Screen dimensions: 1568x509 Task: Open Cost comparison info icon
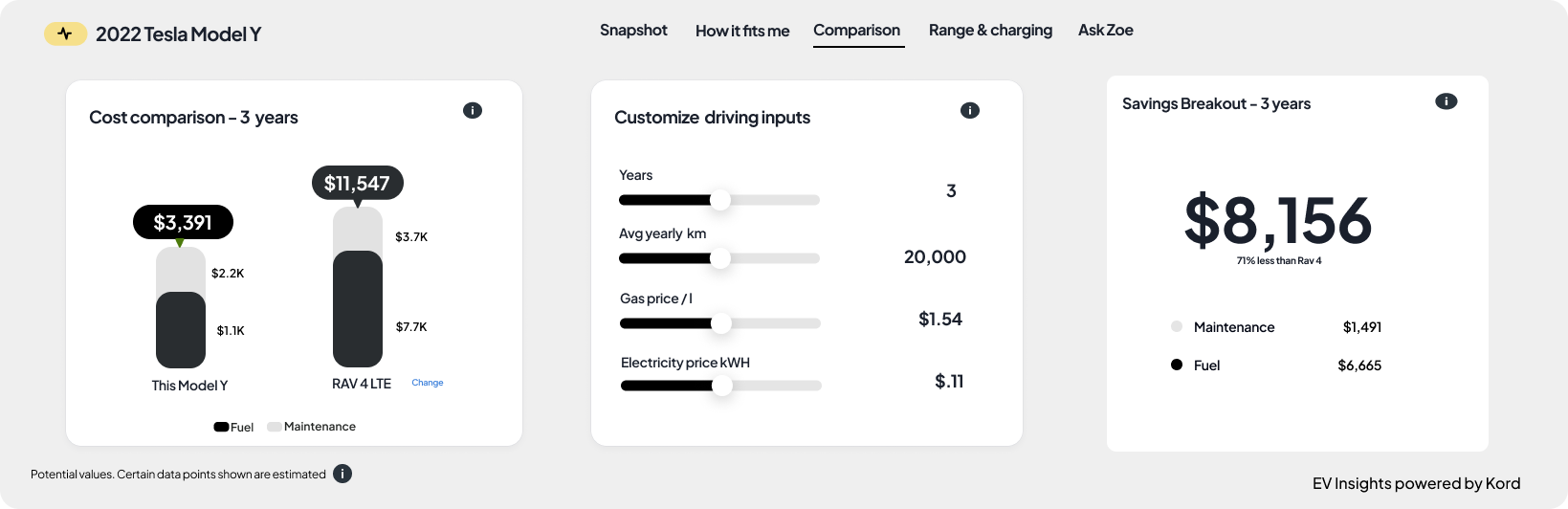pyautogui.click(x=473, y=110)
